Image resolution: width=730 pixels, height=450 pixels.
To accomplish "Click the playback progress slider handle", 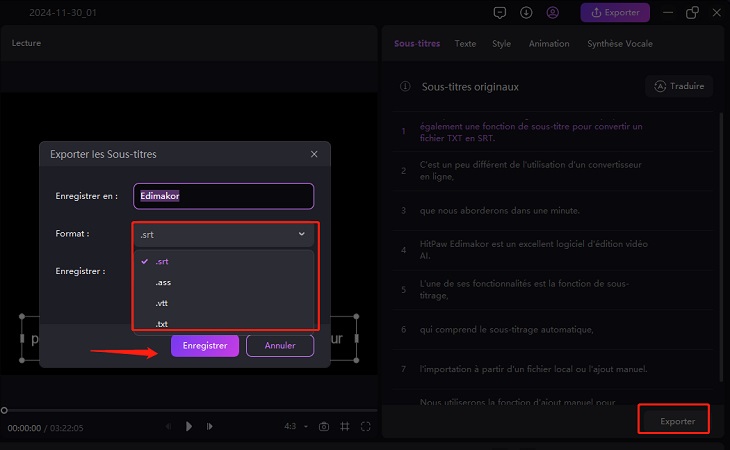I will tap(4, 410).
